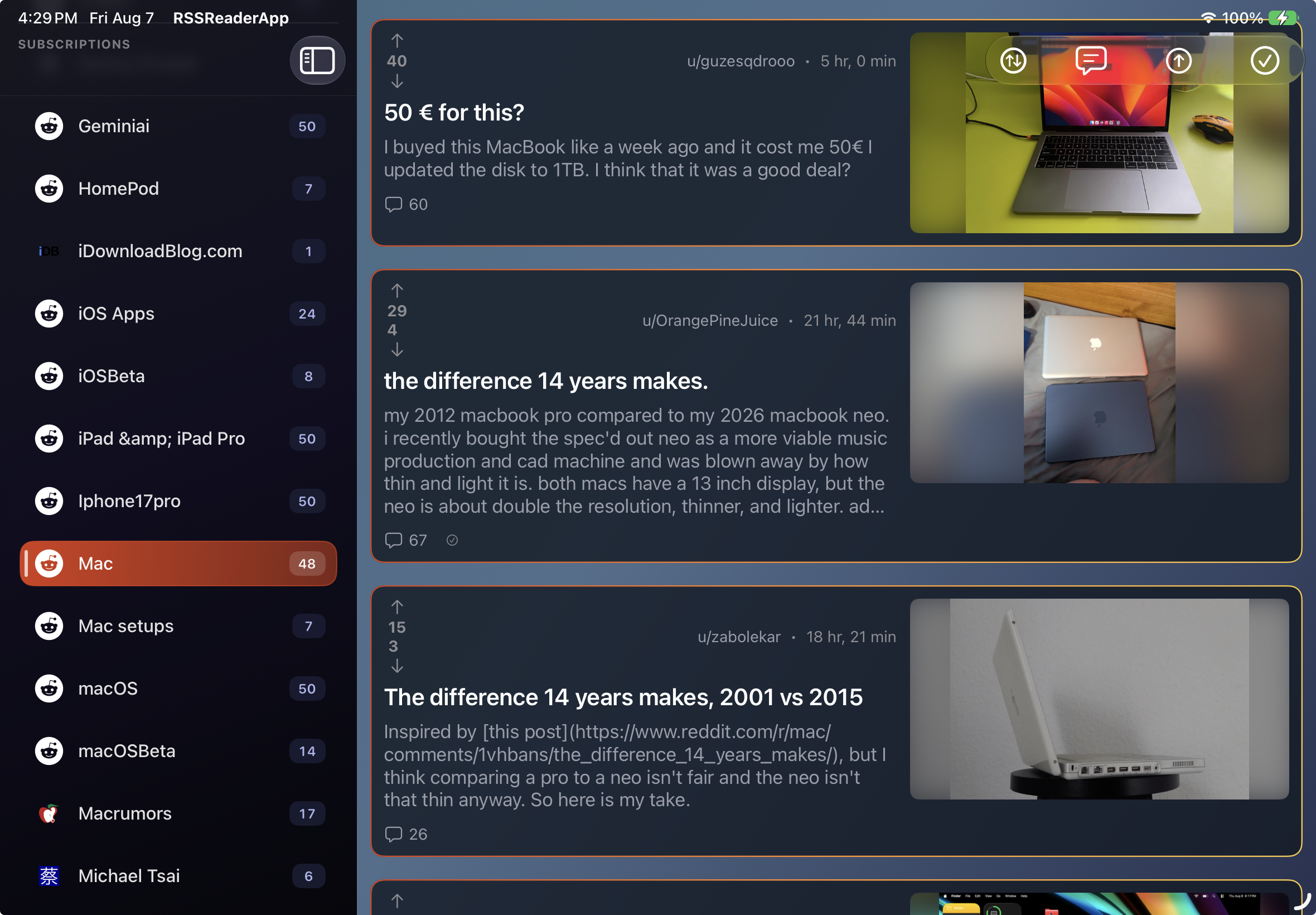Viewport: 1316px width, 915px height.
Task: Select the macOS subscription
Action: (x=178, y=688)
